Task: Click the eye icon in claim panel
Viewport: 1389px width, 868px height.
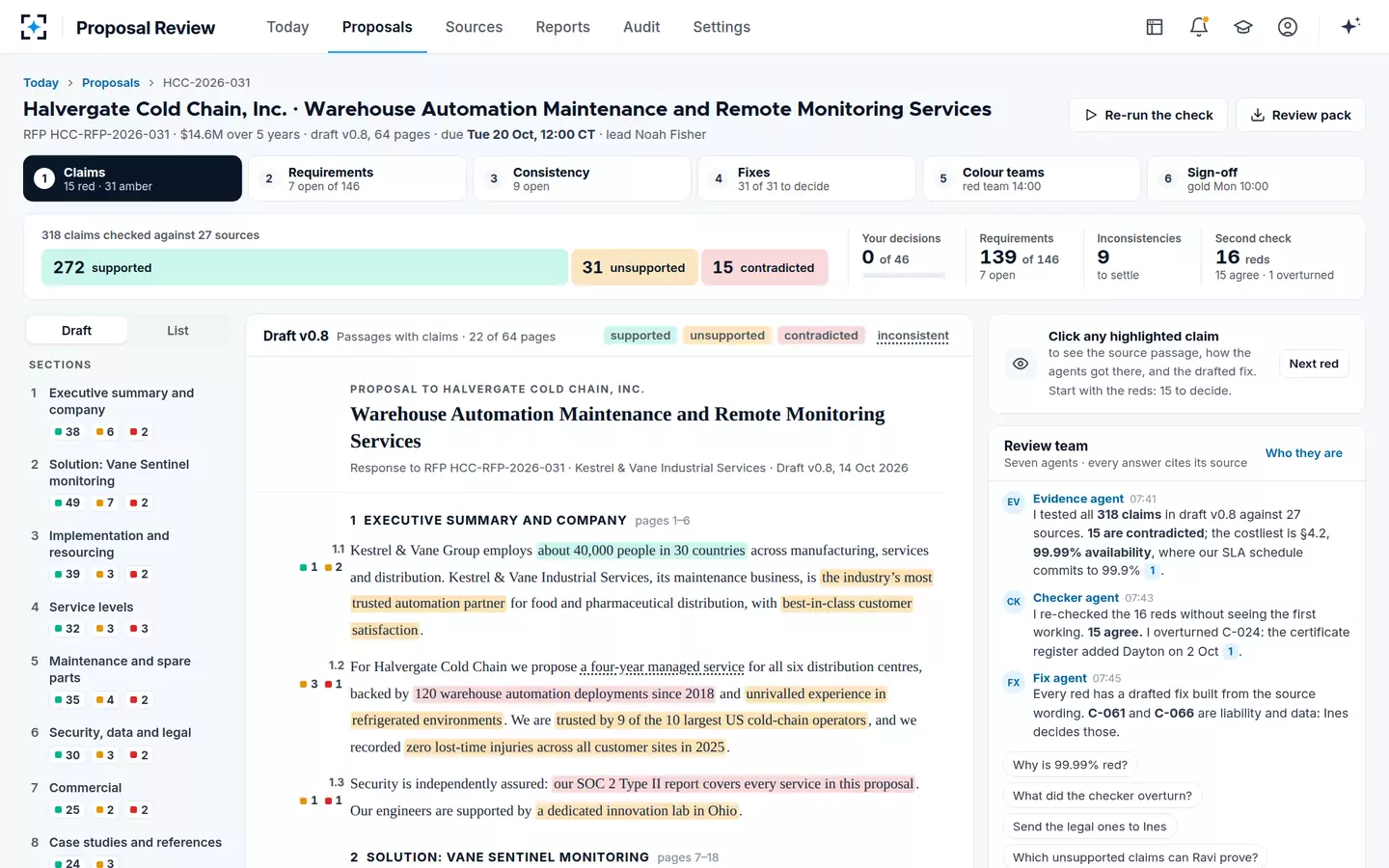Action: click(1021, 364)
